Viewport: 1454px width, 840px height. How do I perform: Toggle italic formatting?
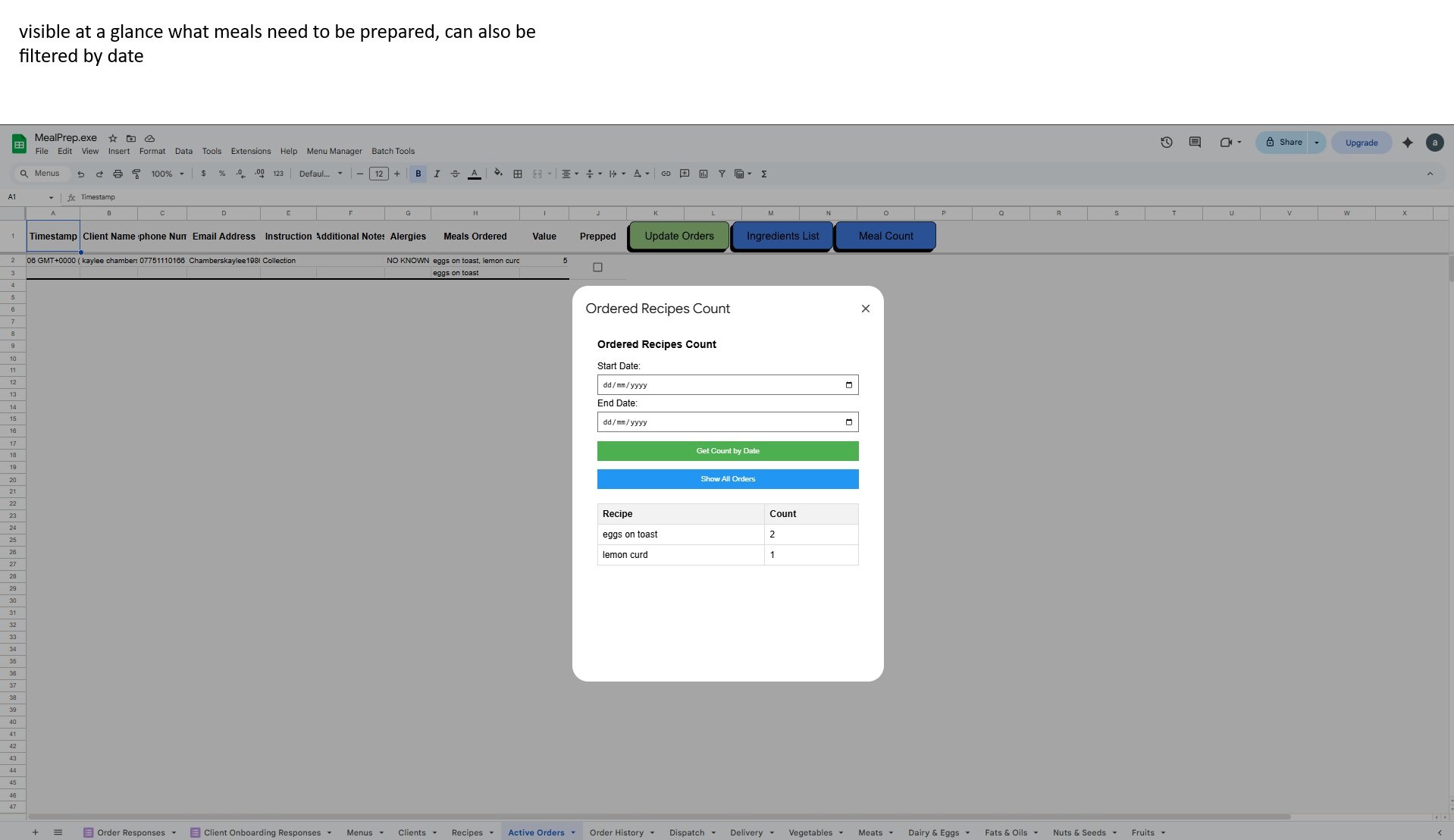pyautogui.click(x=437, y=174)
